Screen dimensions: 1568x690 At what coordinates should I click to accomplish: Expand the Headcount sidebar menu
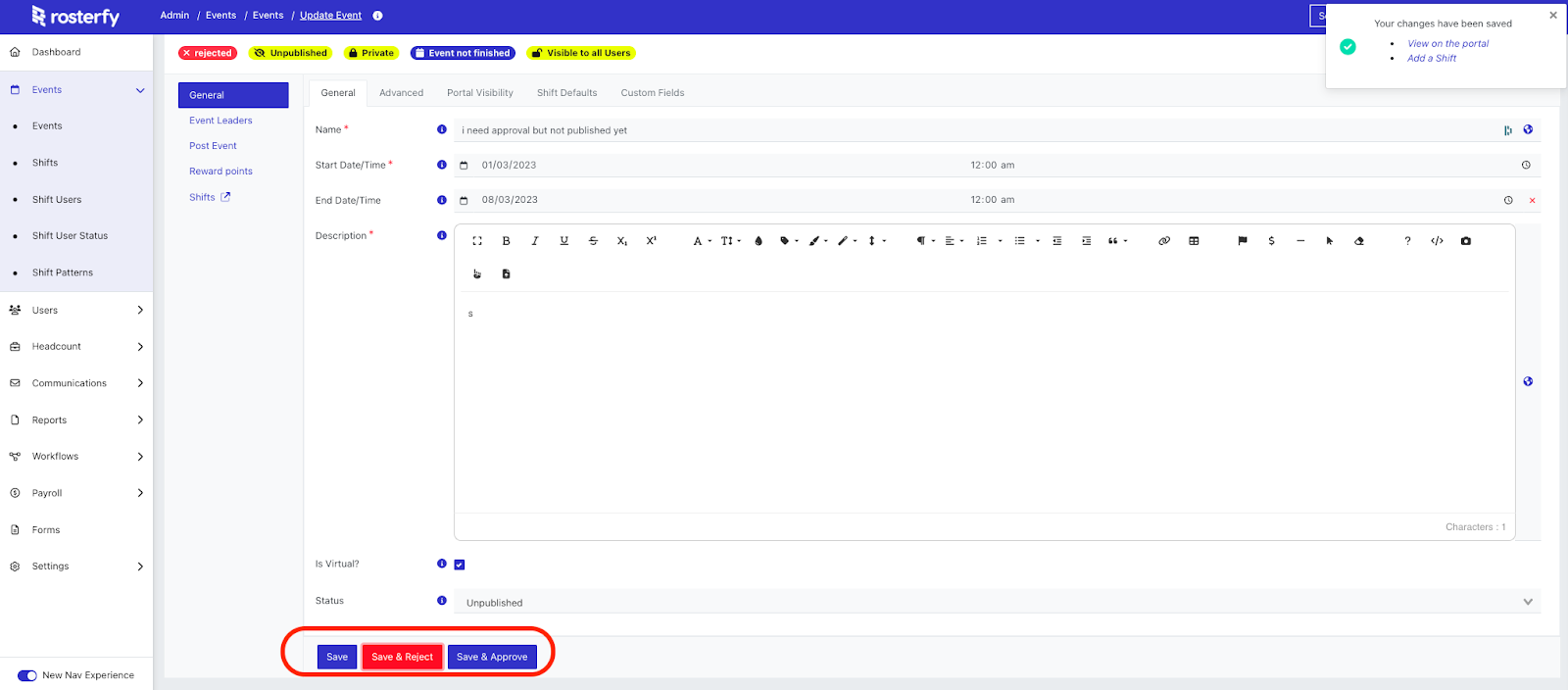[140, 347]
